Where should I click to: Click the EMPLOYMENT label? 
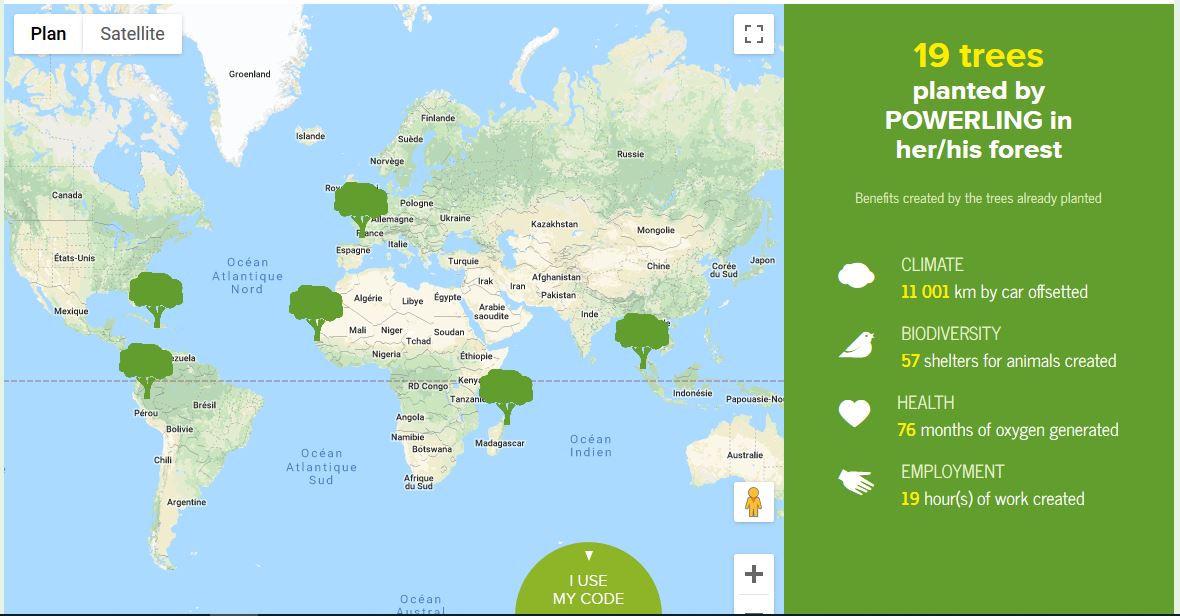pos(953,472)
